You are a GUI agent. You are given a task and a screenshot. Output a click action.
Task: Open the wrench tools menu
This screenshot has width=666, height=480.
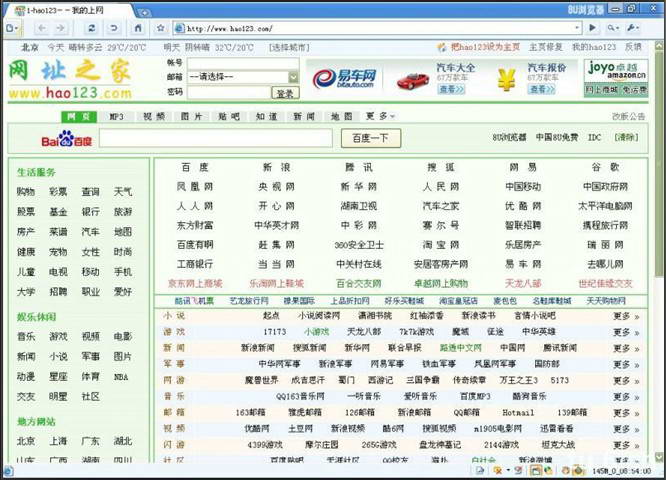(x=632, y=28)
